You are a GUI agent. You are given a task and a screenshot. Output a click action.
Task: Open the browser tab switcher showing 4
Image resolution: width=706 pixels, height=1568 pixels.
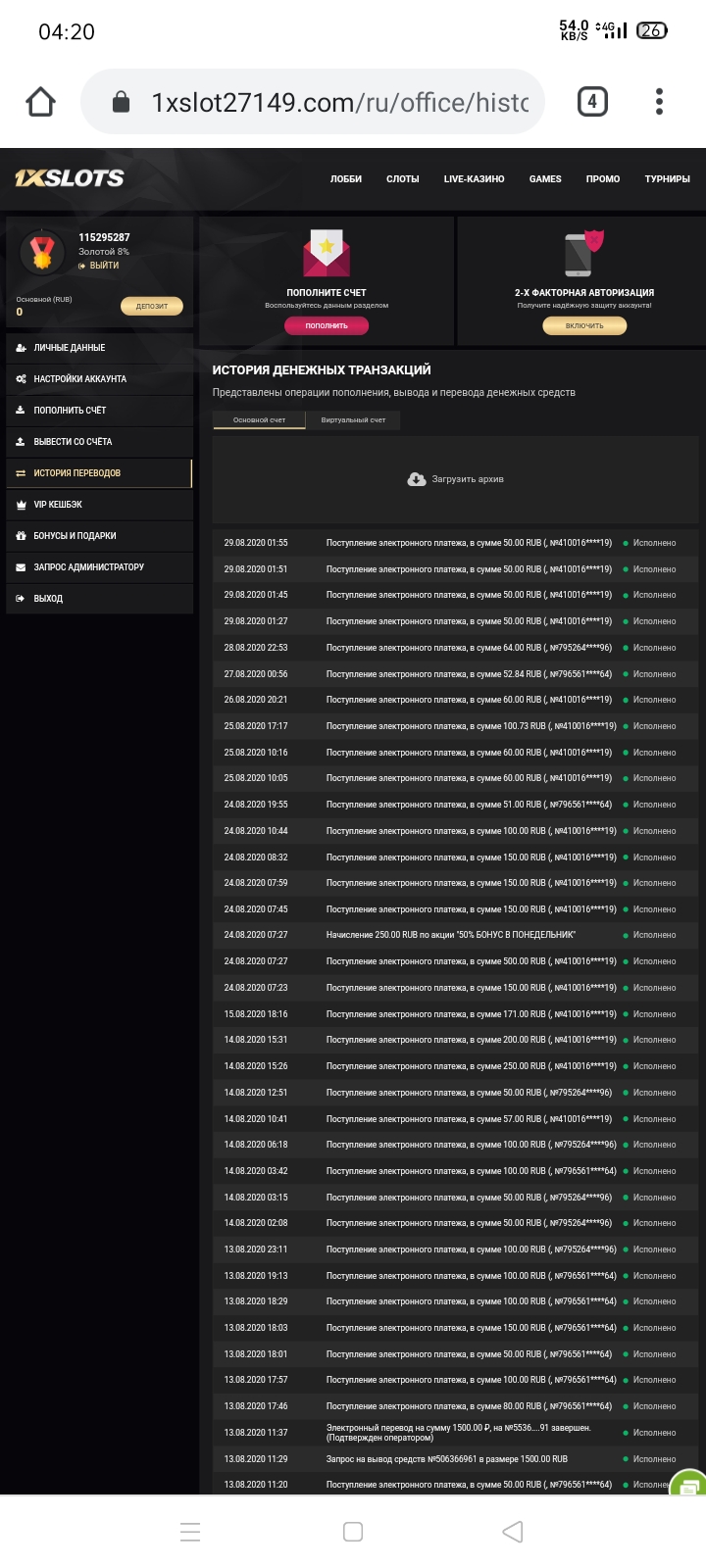click(591, 102)
